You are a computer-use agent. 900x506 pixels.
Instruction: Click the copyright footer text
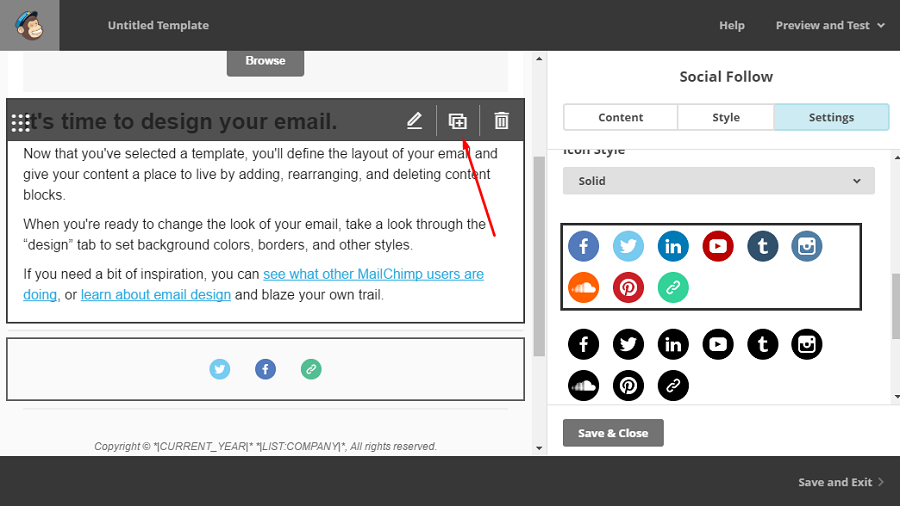(x=265, y=446)
